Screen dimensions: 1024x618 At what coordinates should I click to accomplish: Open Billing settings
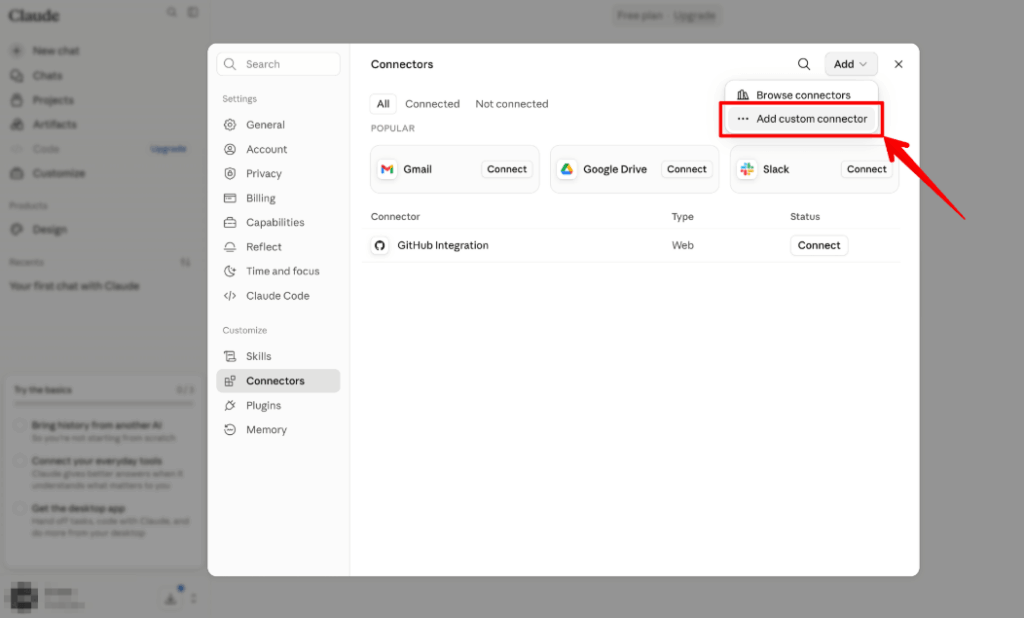point(278,199)
